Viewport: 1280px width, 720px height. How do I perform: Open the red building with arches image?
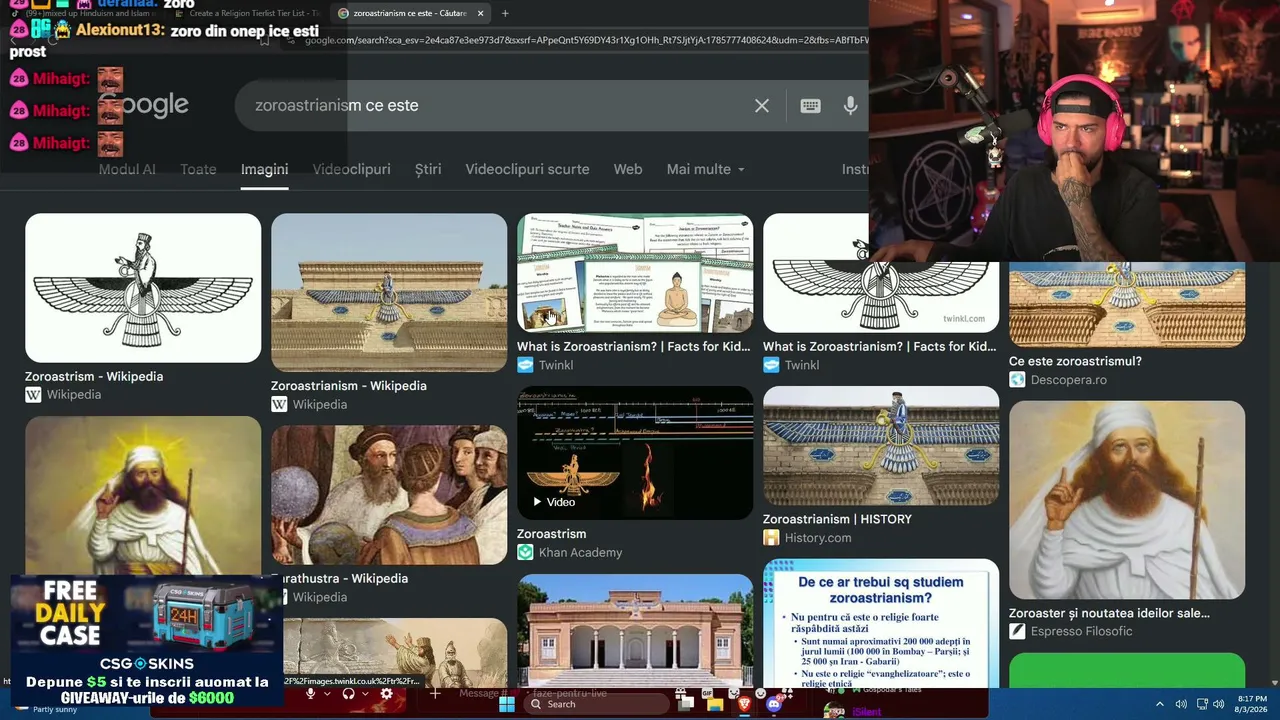tap(635, 630)
